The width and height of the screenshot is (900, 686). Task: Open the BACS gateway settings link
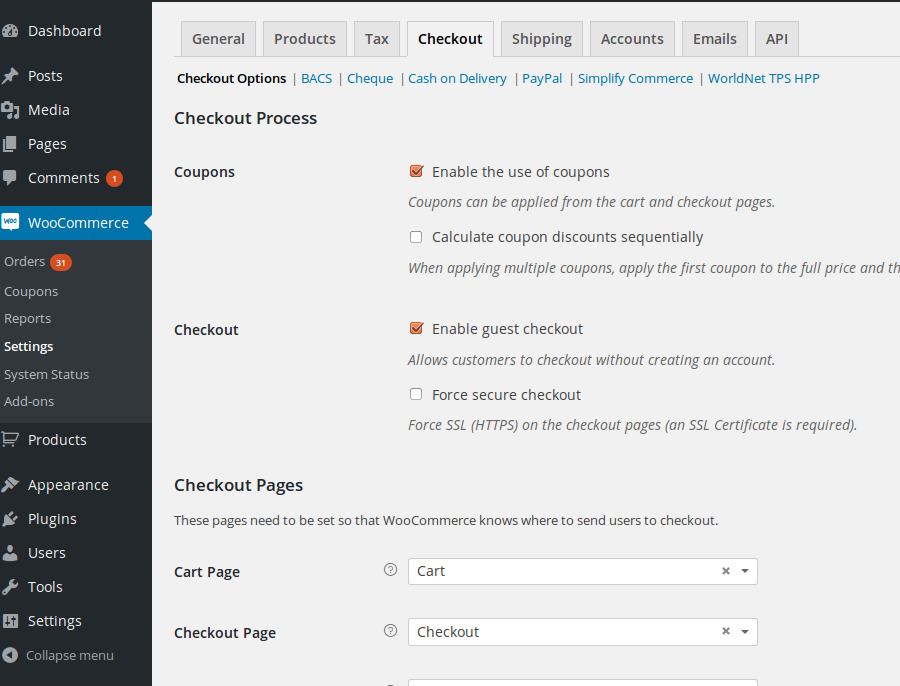[x=317, y=79]
